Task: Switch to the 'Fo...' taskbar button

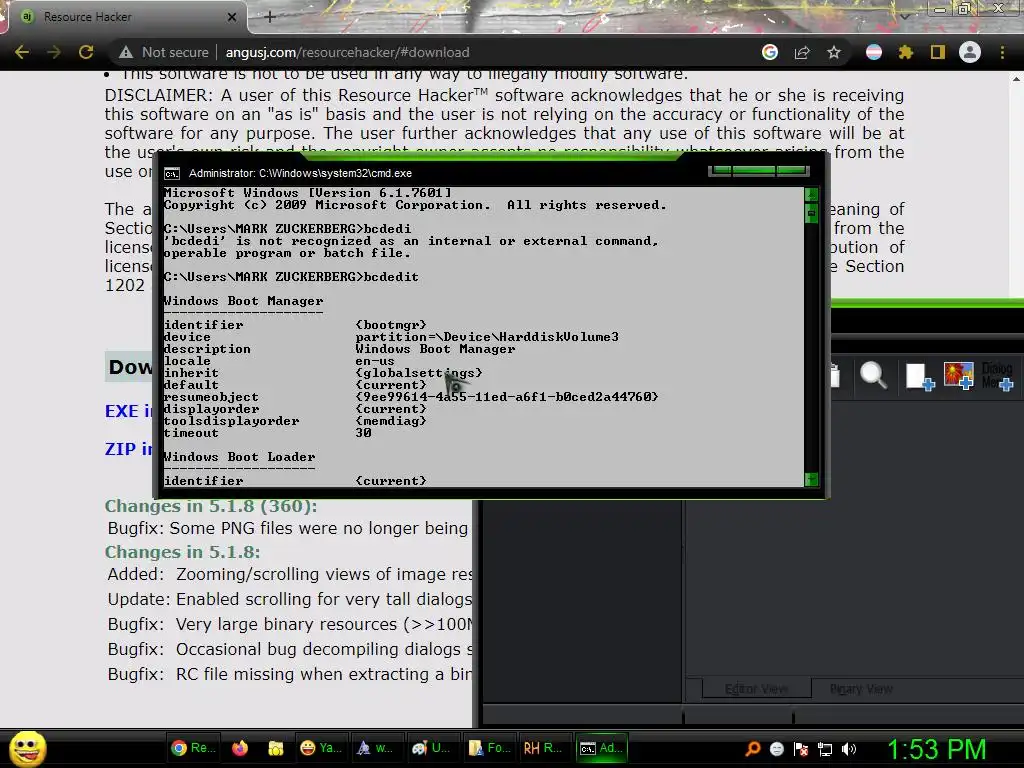Action: click(490, 748)
